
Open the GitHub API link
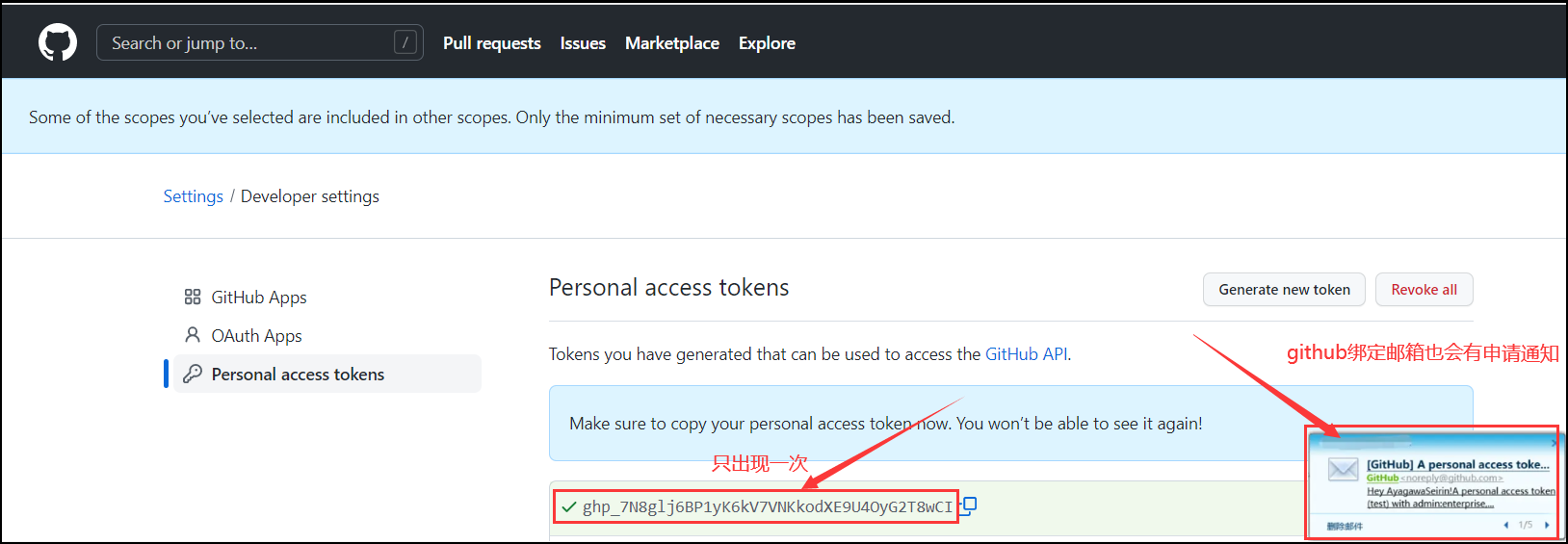tap(1026, 354)
